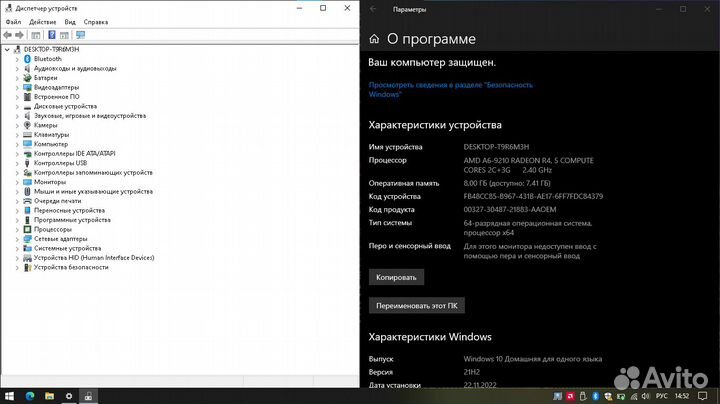Image resolution: width=720 pixels, height=404 pixels.
Task: Expand the Видеоадаптеры category
Action: 17,87
